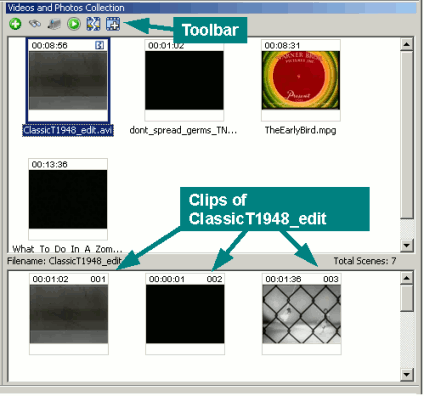Click up arrow of clips pane scrollbar
The image size is (424, 396).
tap(407, 278)
